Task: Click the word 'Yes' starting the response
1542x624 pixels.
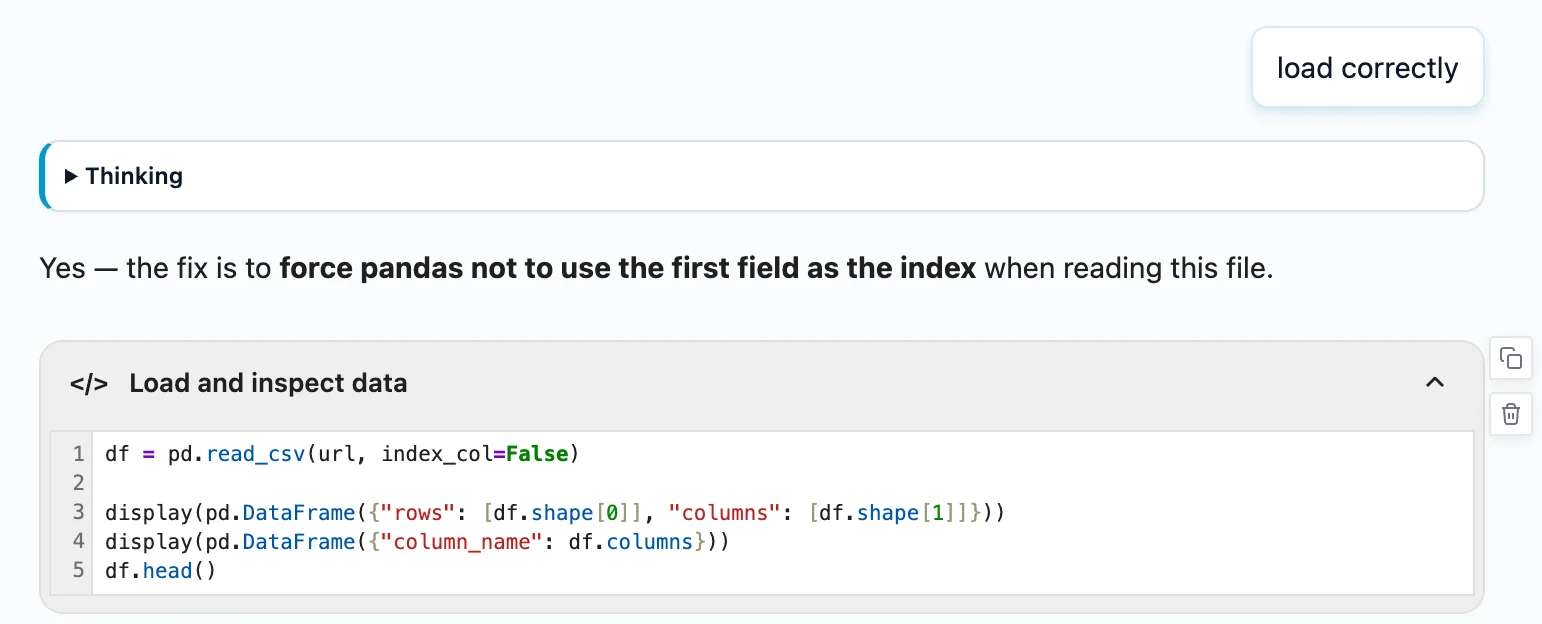Action: coord(62,269)
